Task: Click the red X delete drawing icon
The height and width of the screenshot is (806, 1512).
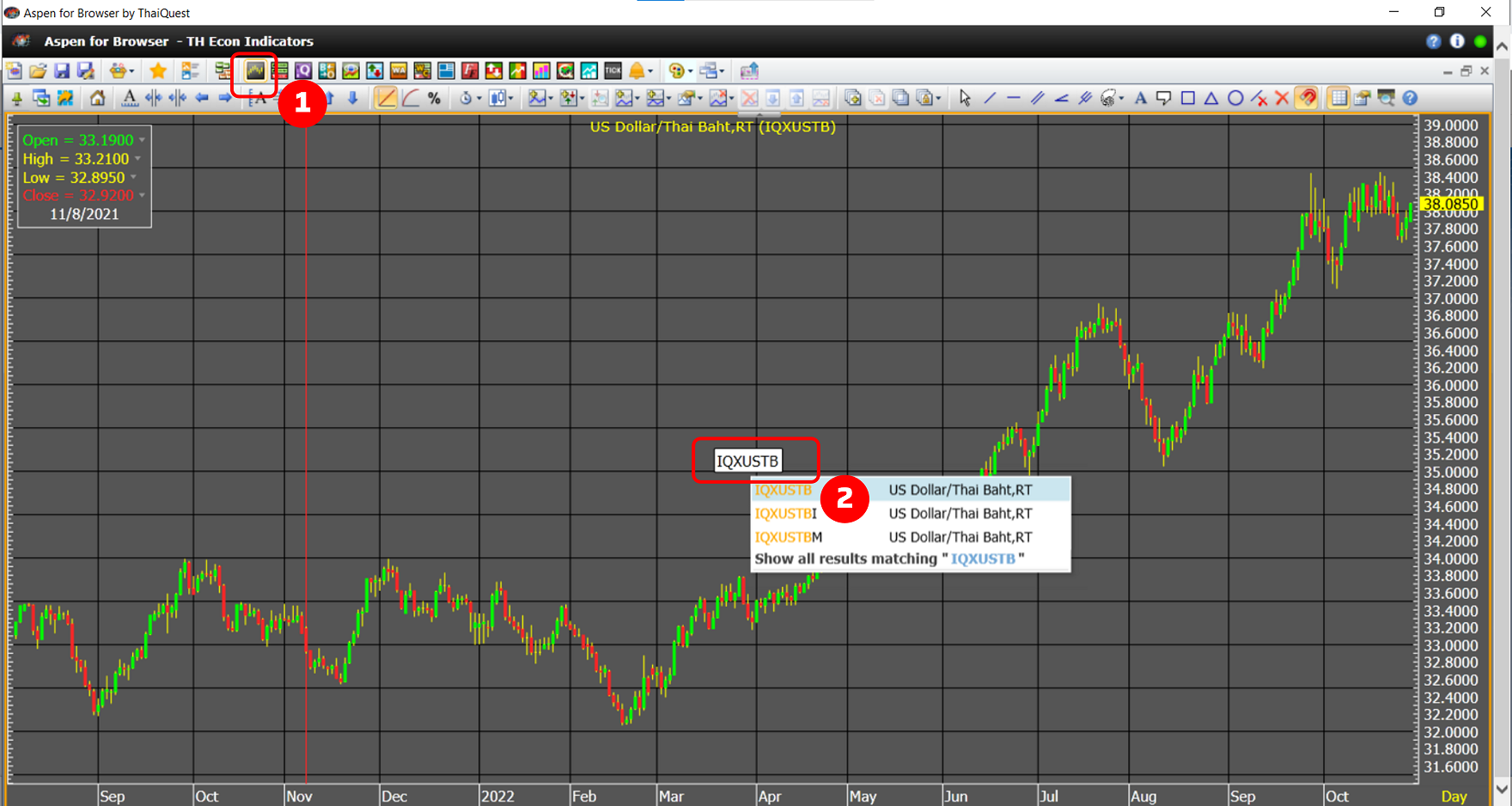Action: [1282, 98]
